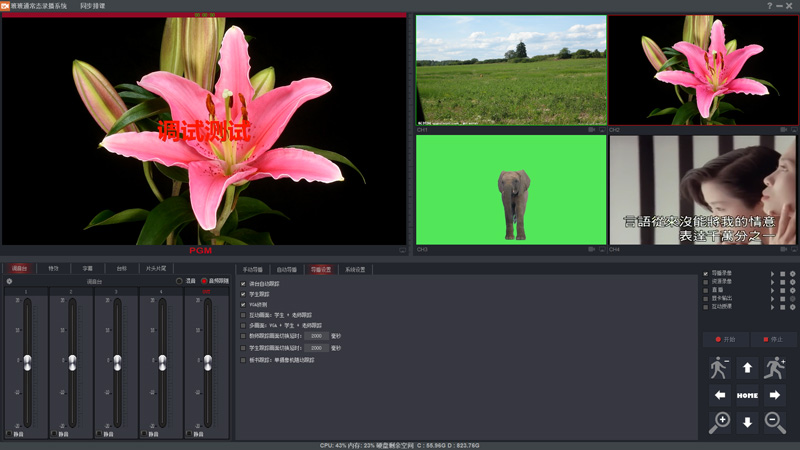This screenshot has width=800, height=450.
Task: Enable the 直播 checkbox
Action: (x=705, y=289)
